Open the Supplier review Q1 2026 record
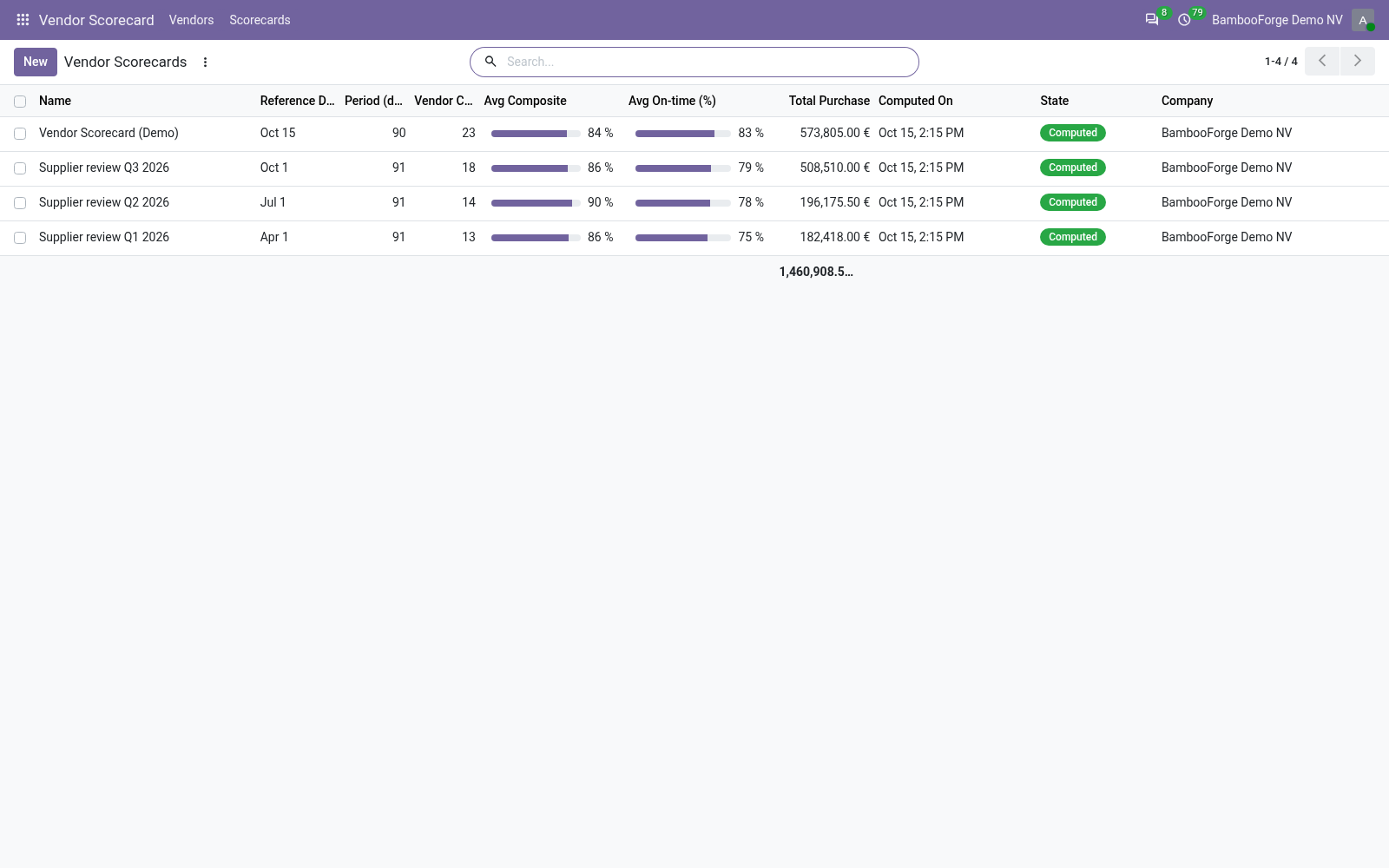 pos(104,237)
